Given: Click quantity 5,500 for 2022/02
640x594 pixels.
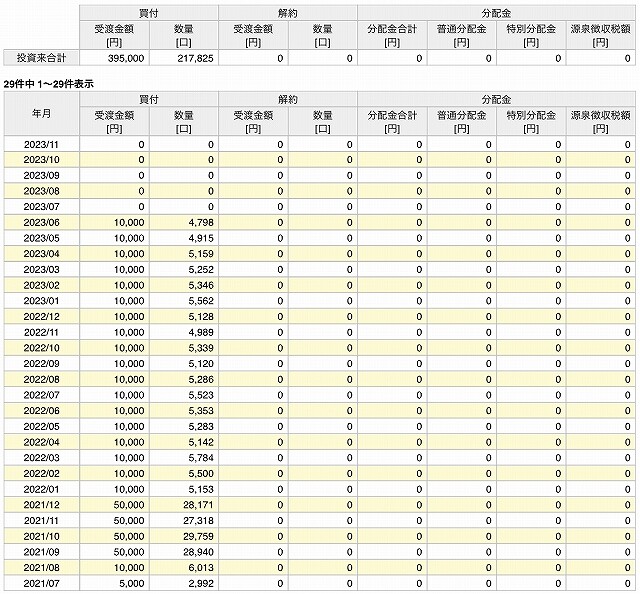Looking at the screenshot, I should click(201, 474).
